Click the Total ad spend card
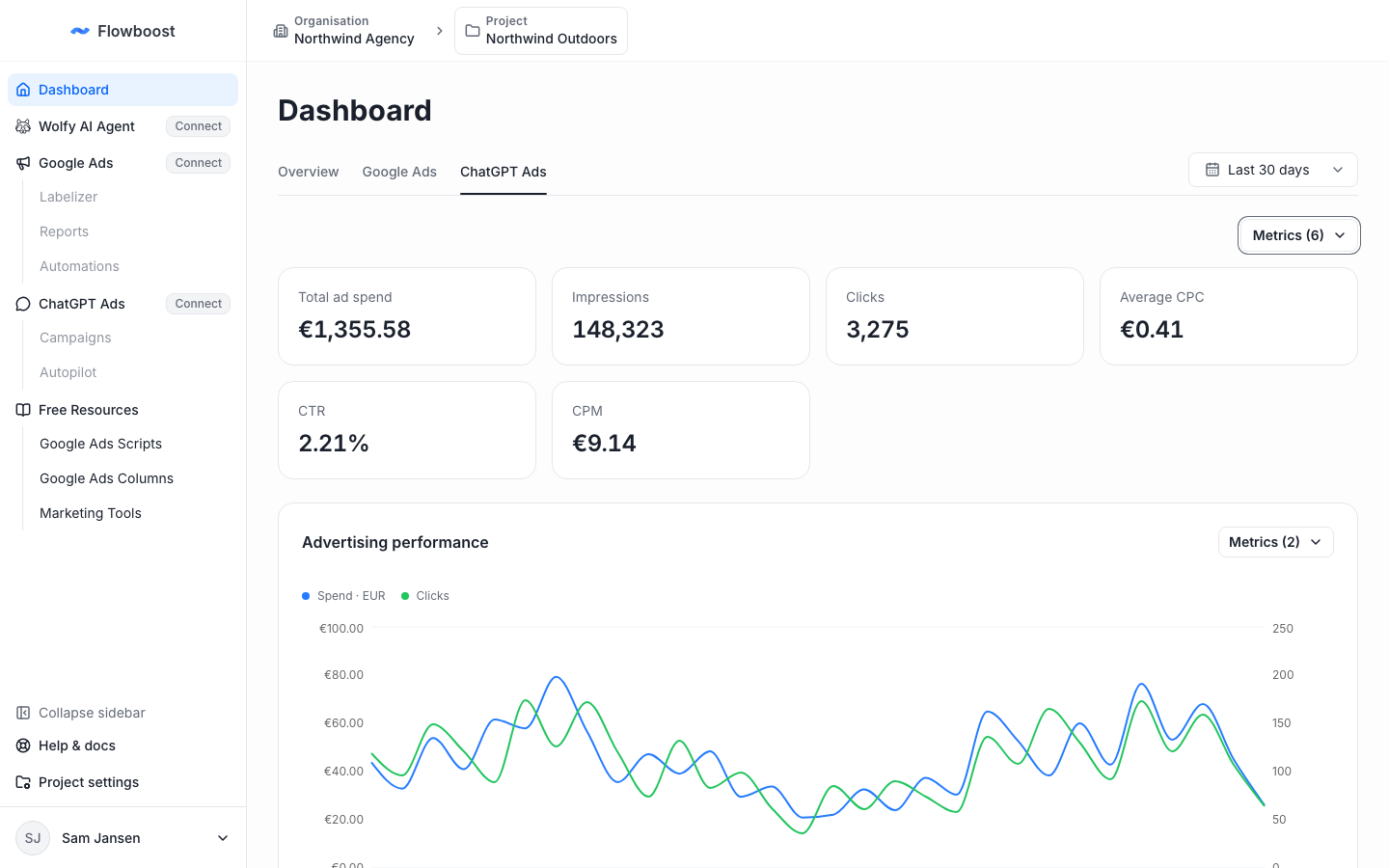 407,316
